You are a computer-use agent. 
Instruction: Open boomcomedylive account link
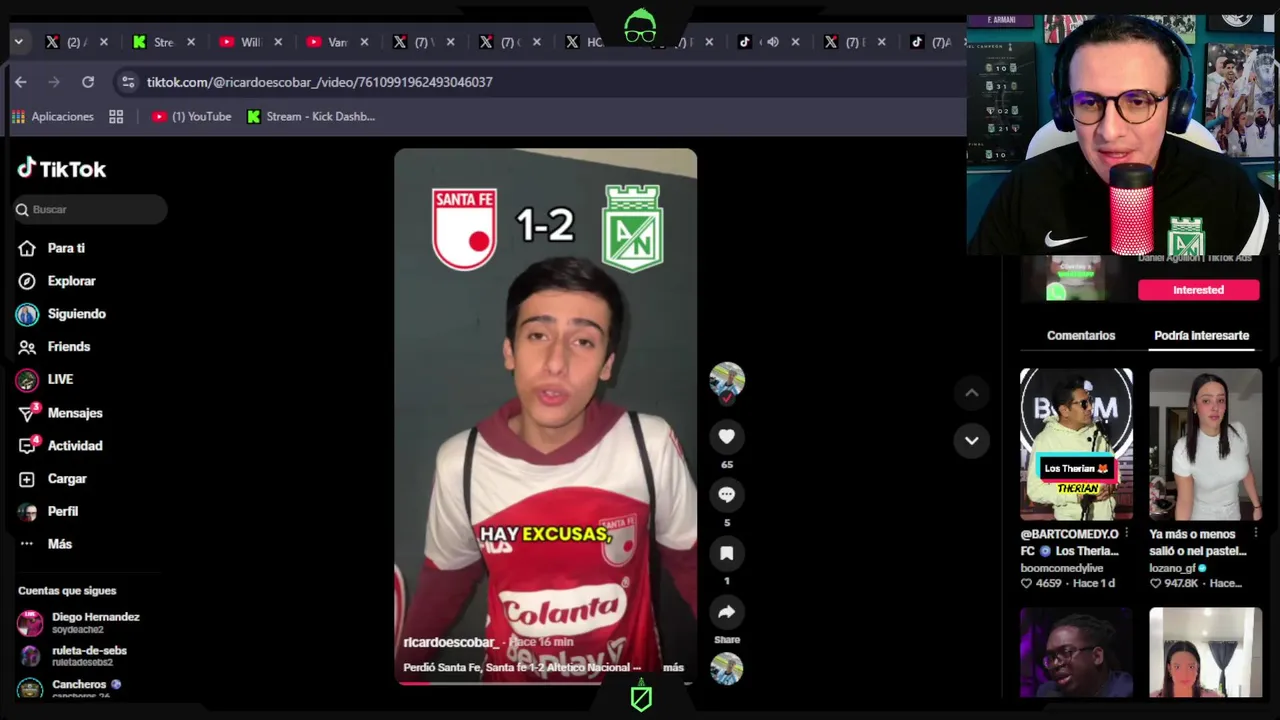1062,568
